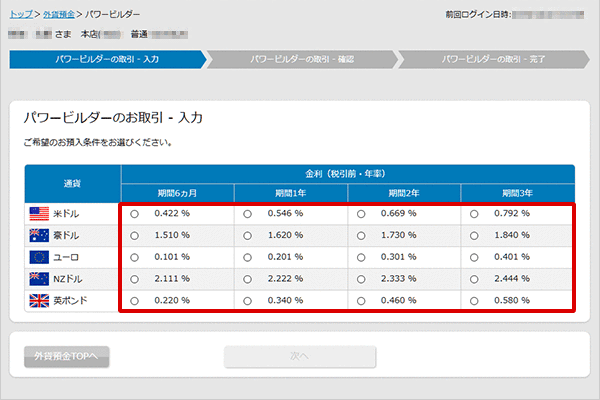
Task: Click the UK flag icon for 英ポンド
Action: click(39, 301)
